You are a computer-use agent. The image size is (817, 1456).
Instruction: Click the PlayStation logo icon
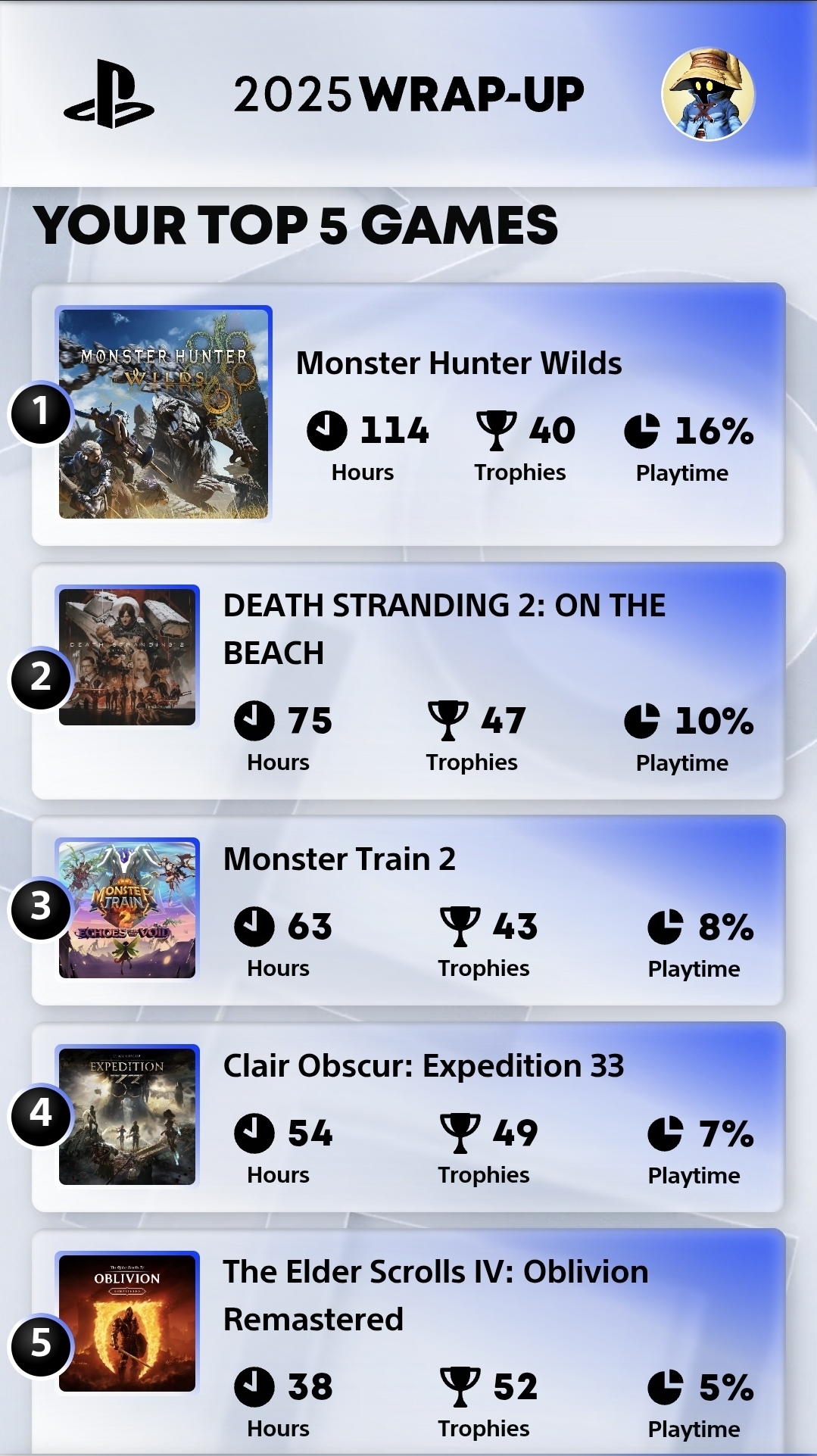click(x=109, y=95)
